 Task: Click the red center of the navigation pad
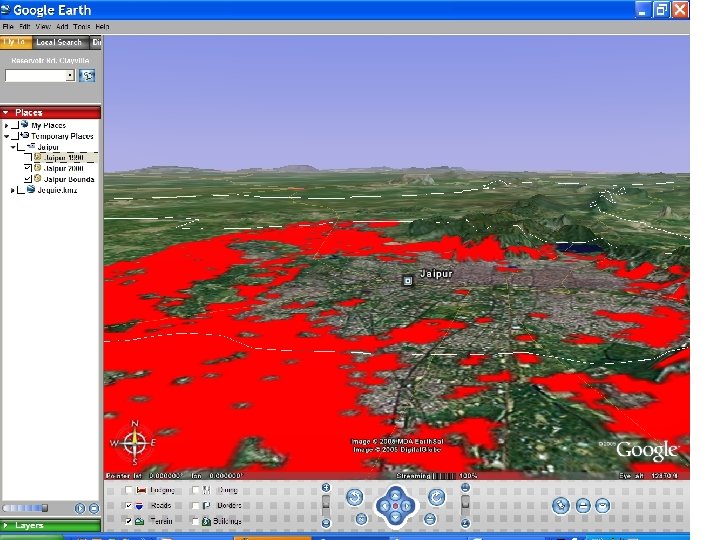[x=395, y=506]
